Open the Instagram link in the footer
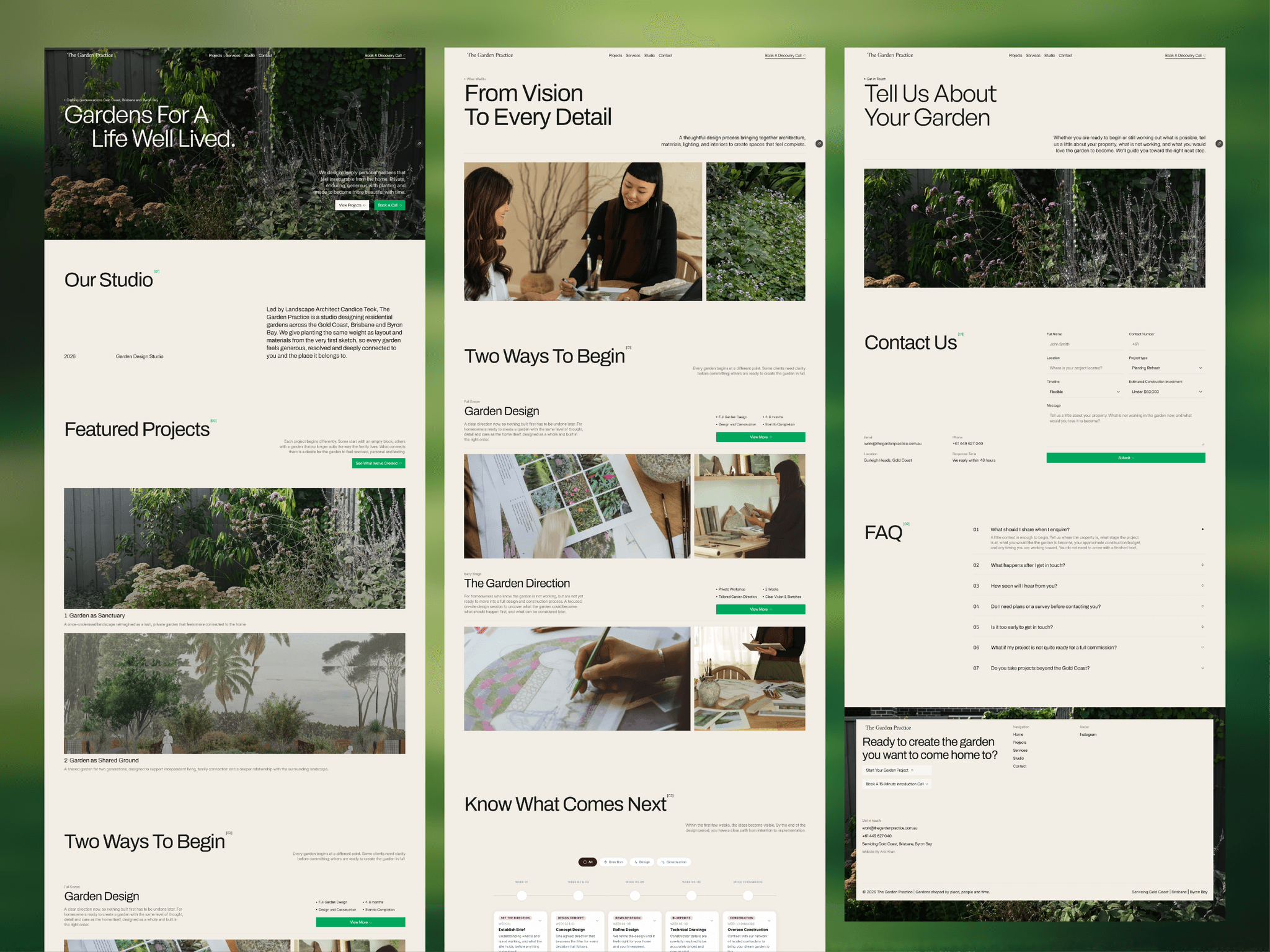Viewport: 1270px width, 952px height. pyautogui.click(x=1088, y=734)
